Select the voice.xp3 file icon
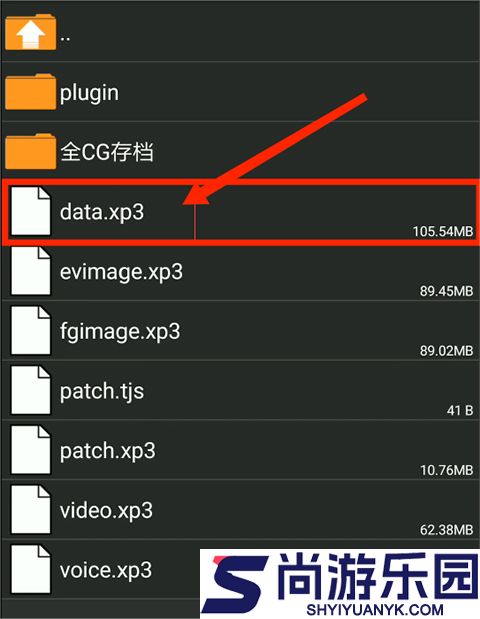480x619 pixels. coord(30,569)
